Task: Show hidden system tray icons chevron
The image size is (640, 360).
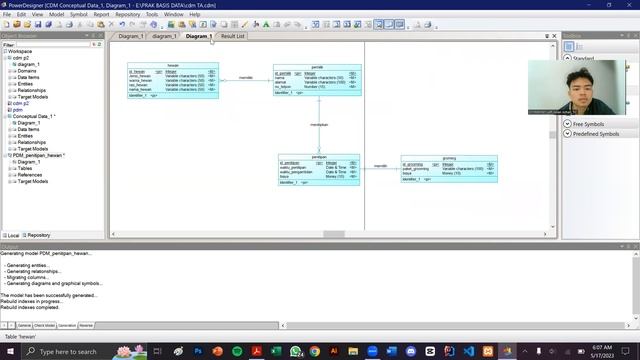Action: 525,351
